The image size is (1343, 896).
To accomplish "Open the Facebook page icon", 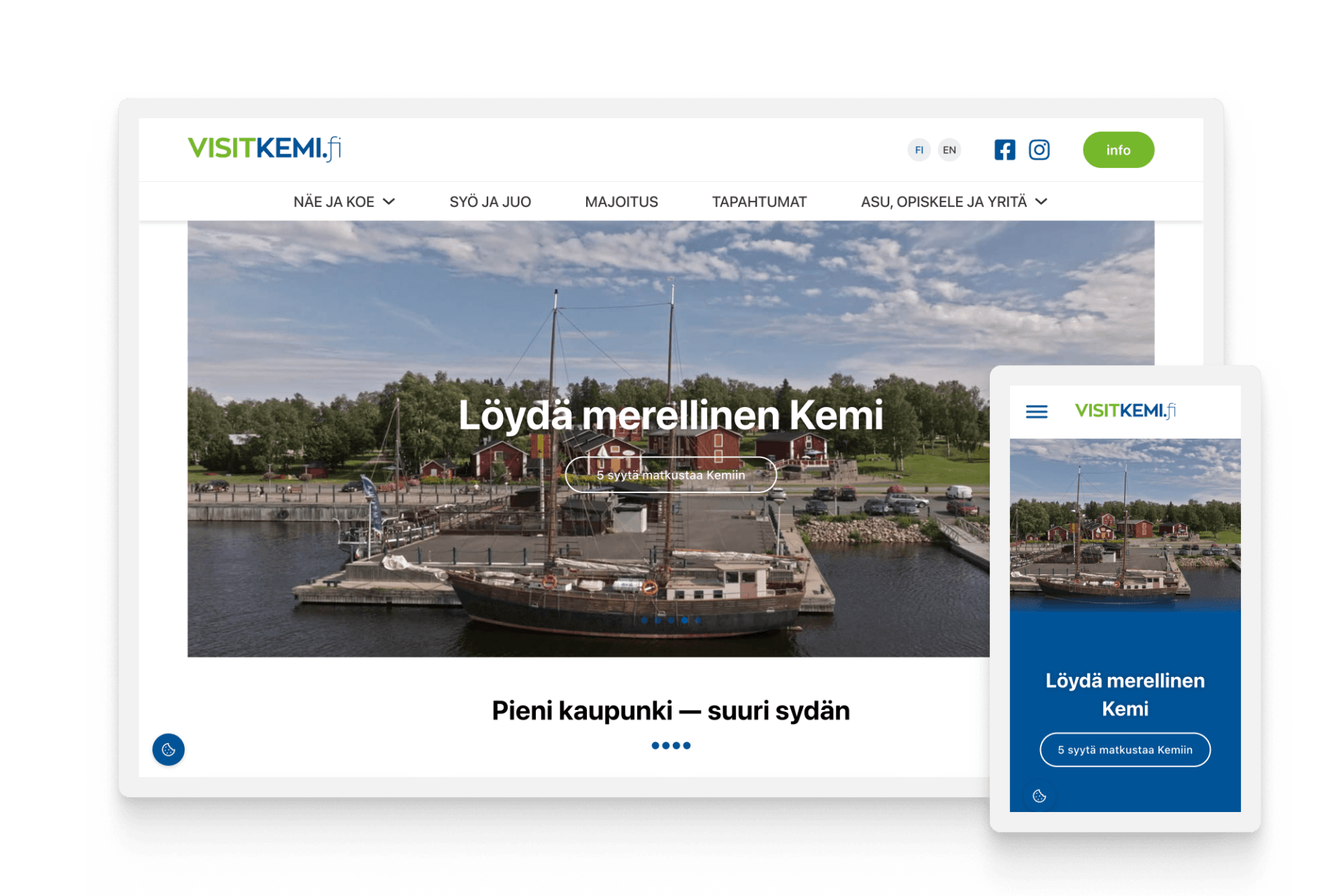I will coord(1004,150).
